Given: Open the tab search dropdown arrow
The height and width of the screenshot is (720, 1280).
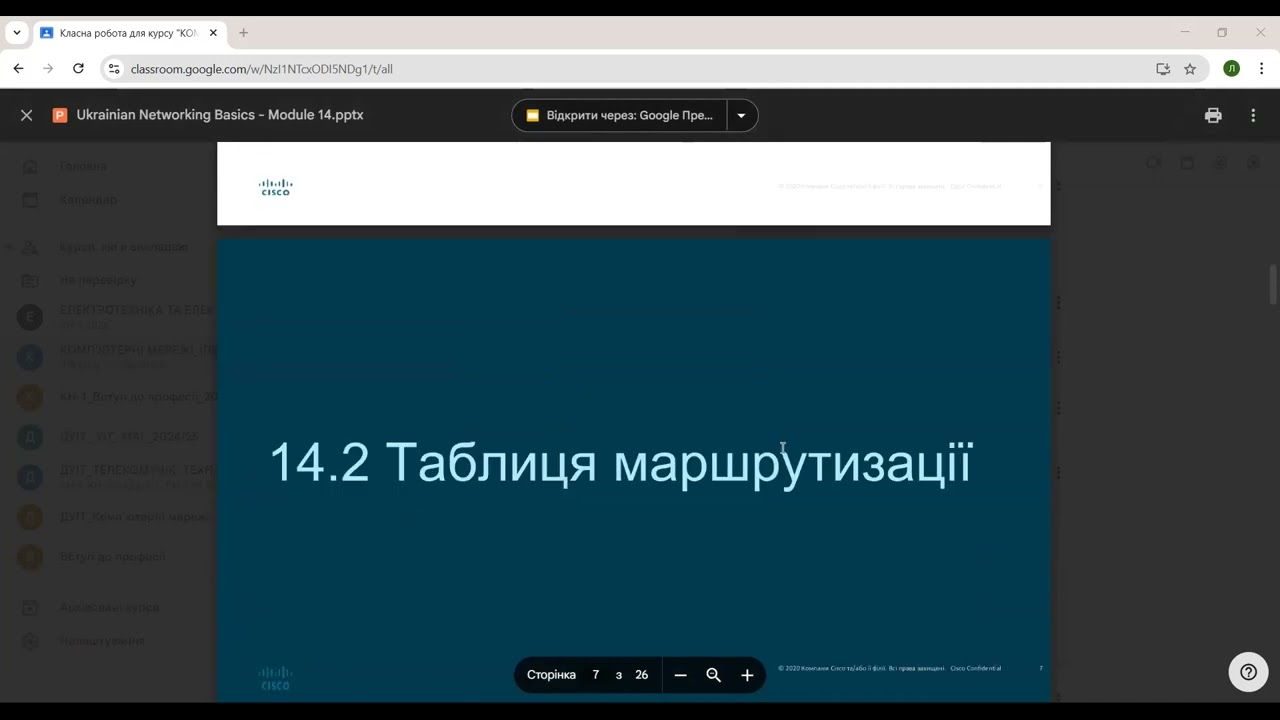Looking at the screenshot, I should [17, 32].
